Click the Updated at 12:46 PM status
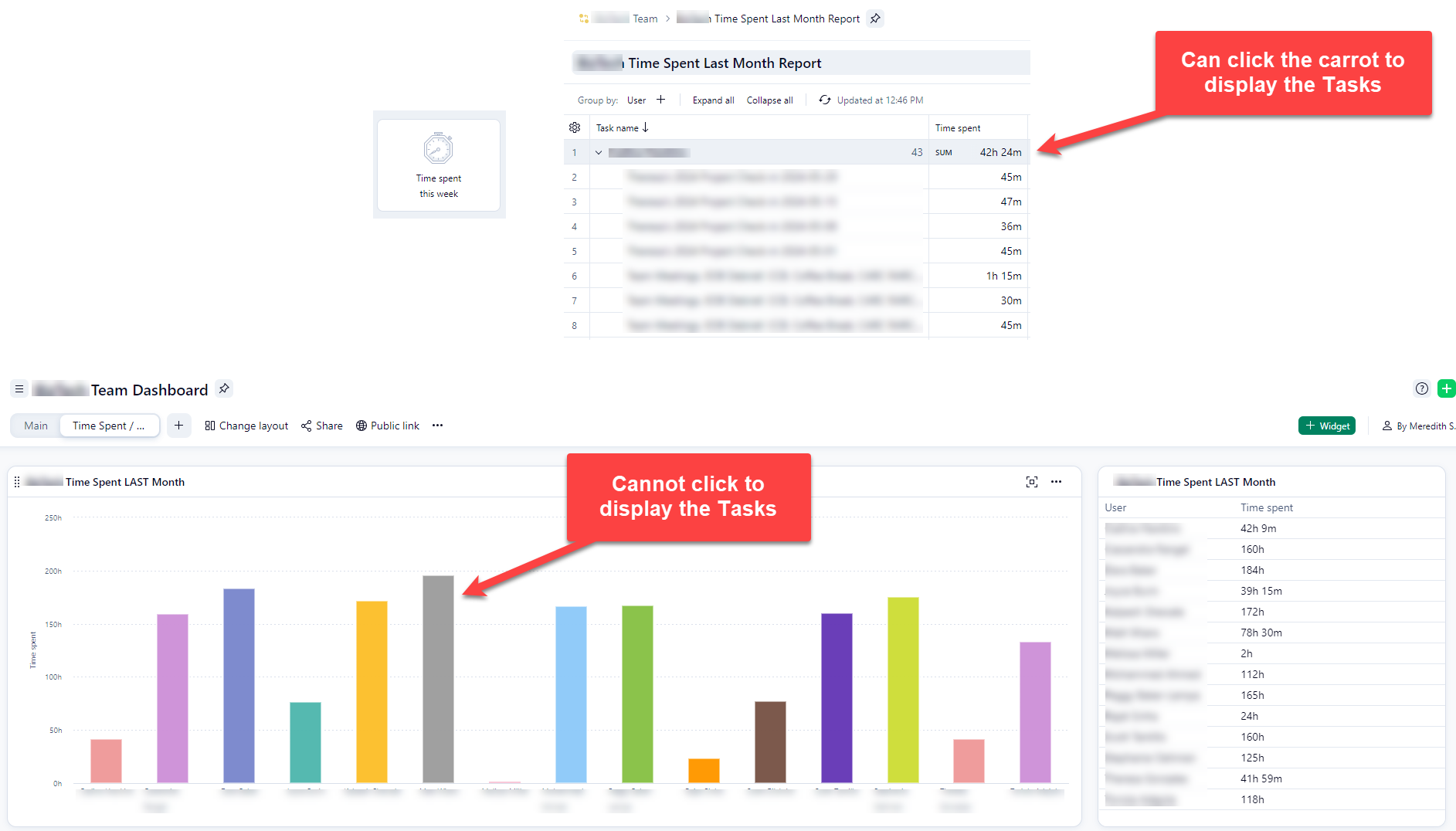Image resolution: width=1456 pixels, height=831 pixels. [880, 100]
